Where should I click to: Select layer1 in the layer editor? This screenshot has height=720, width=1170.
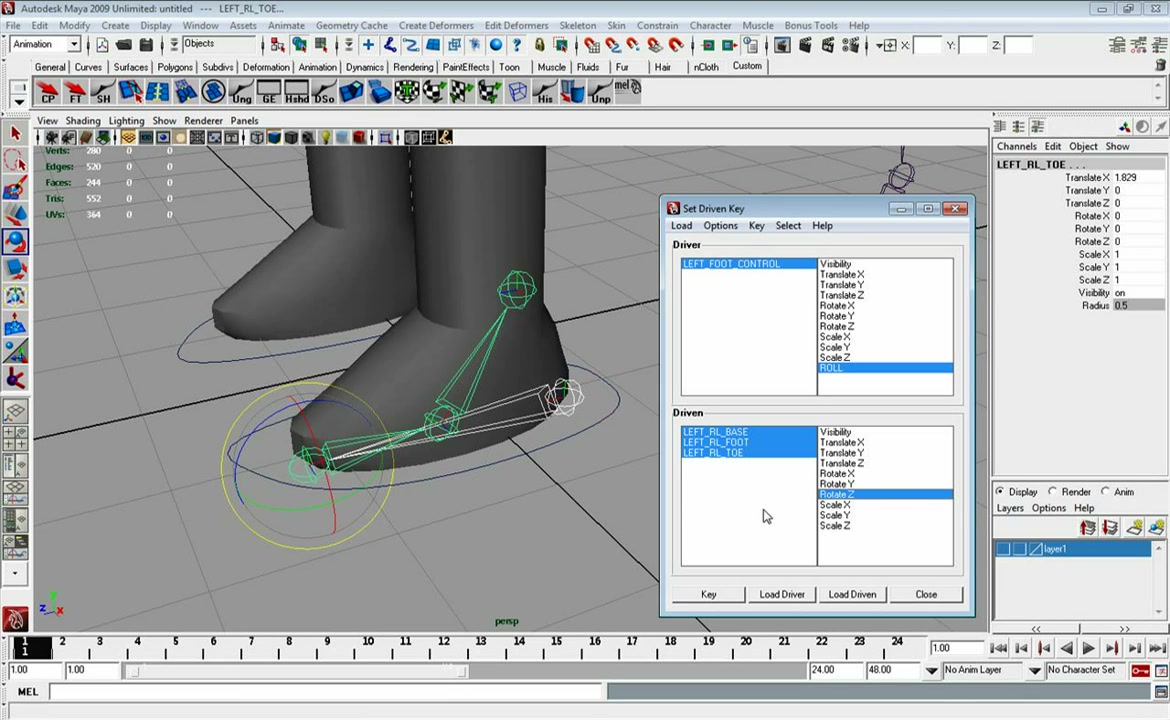[x=1072, y=549]
